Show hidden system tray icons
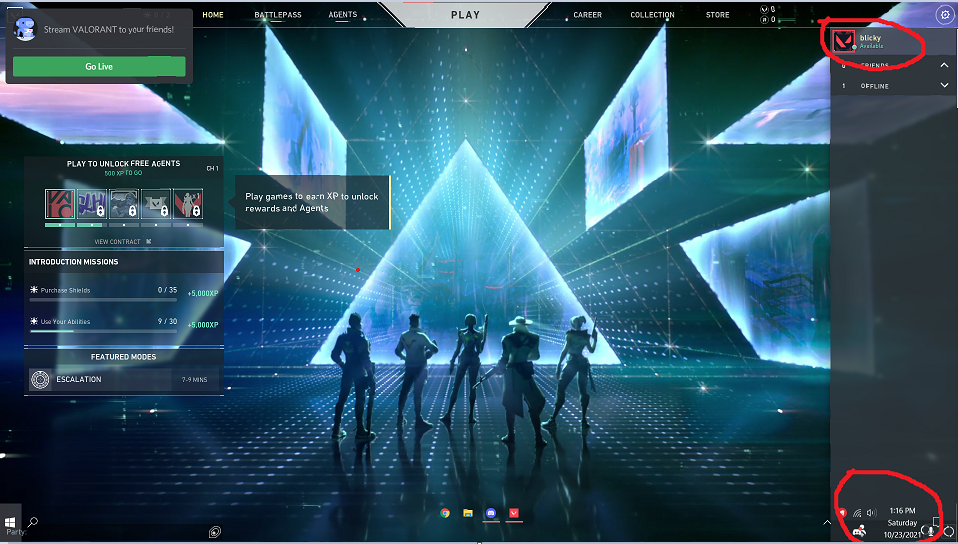 827,523
